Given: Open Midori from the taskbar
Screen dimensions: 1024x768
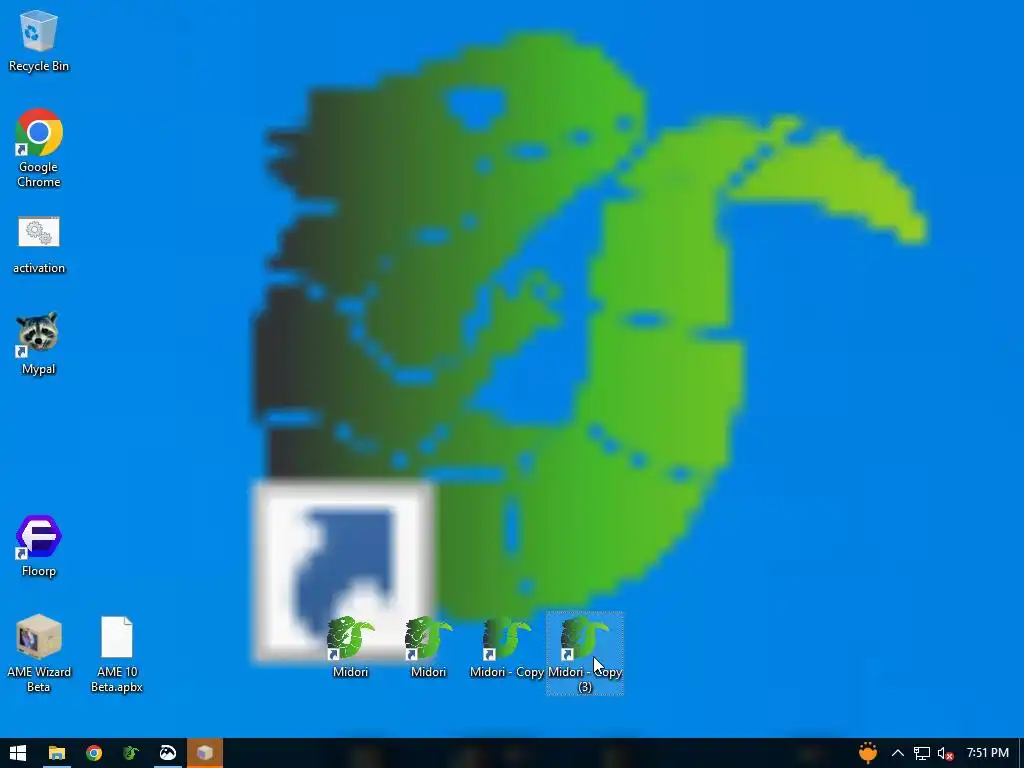Looking at the screenshot, I should [131, 753].
